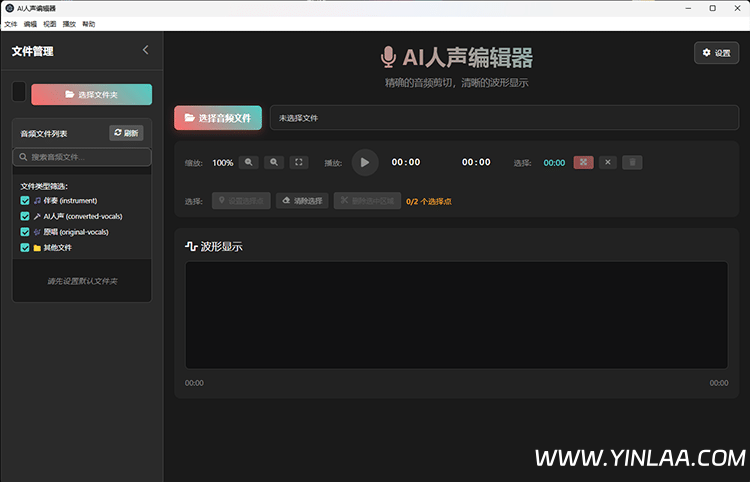Image resolution: width=750 pixels, height=482 pixels.
Task: Click the microphone icon beside AI人声
Action: tap(37, 217)
